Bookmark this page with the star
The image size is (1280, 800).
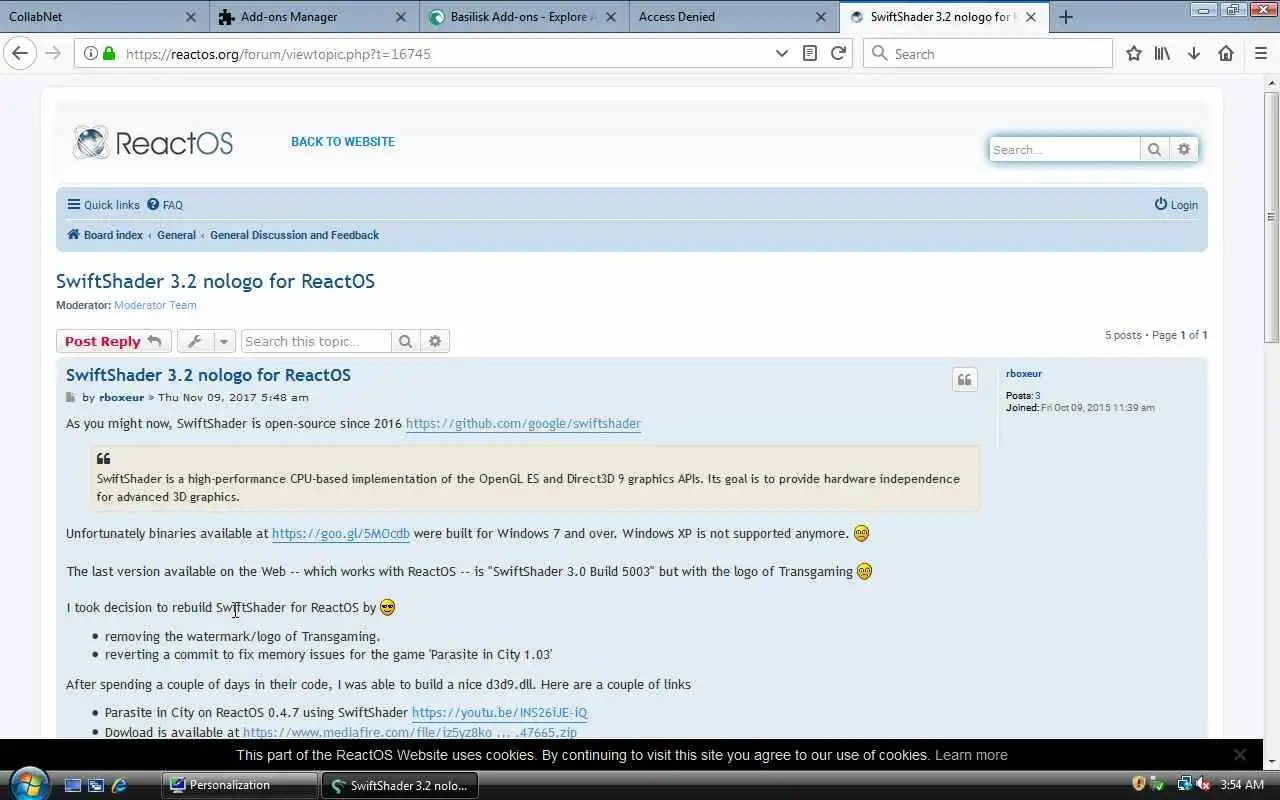coord(1133,54)
